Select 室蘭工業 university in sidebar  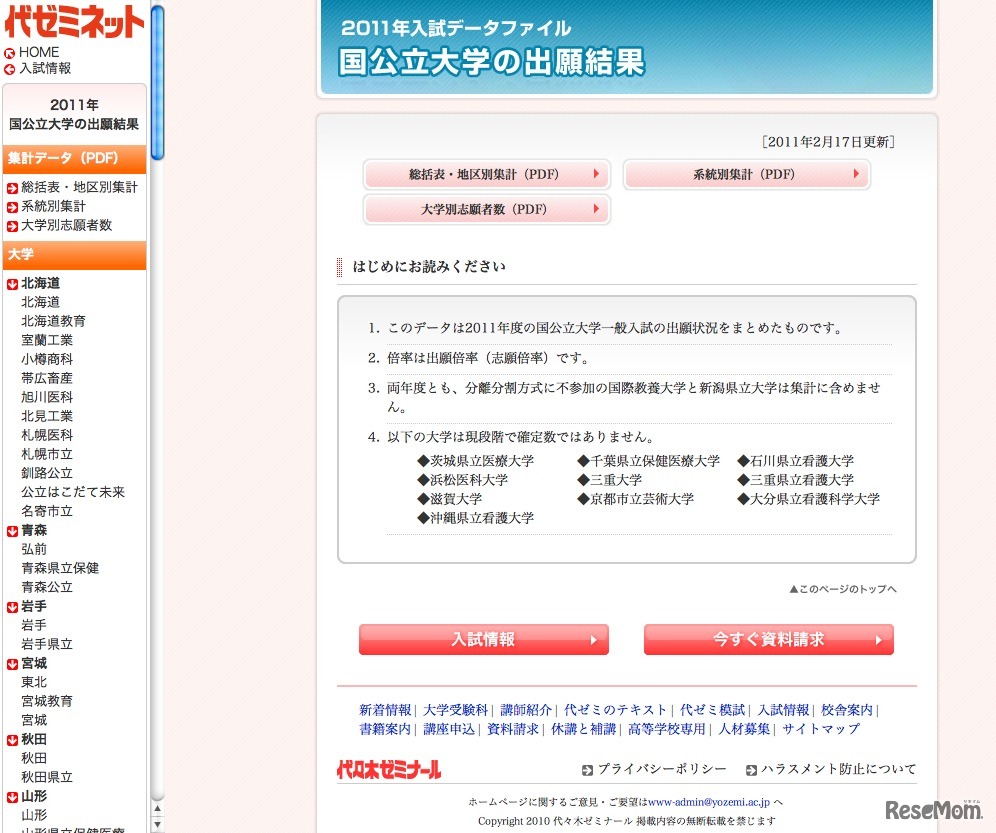click(x=47, y=340)
